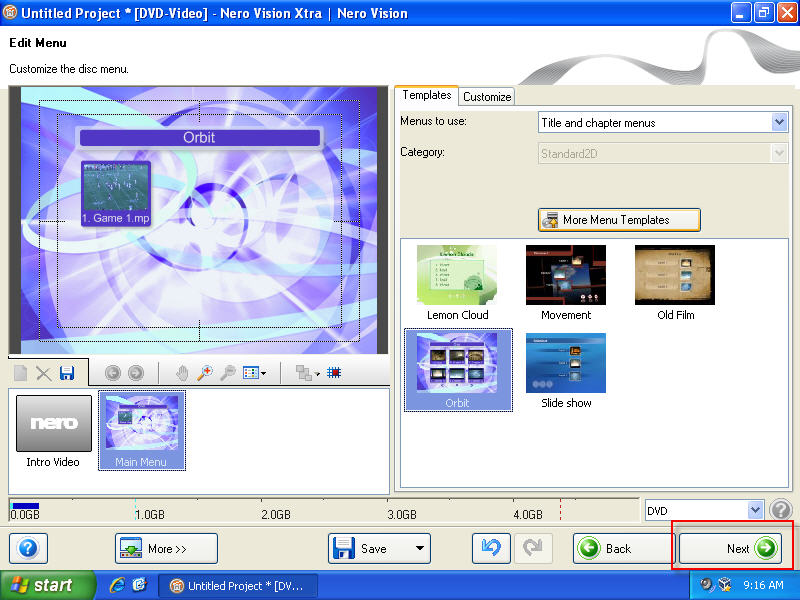800x600 pixels.
Task: Expand the Menus to use dropdown
Action: (779, 122)
